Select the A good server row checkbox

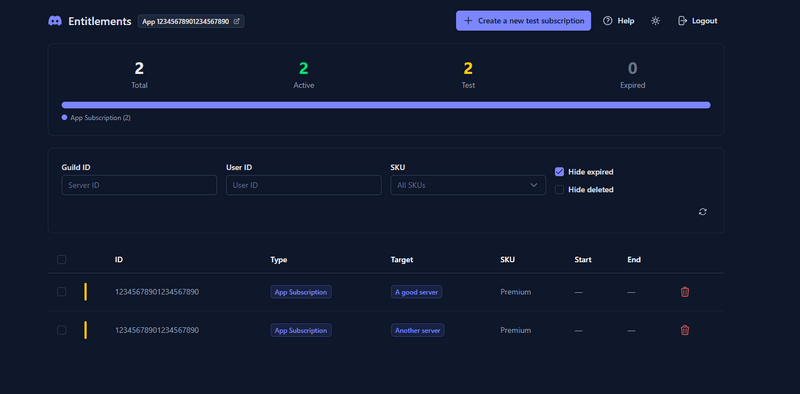point(62,292)
